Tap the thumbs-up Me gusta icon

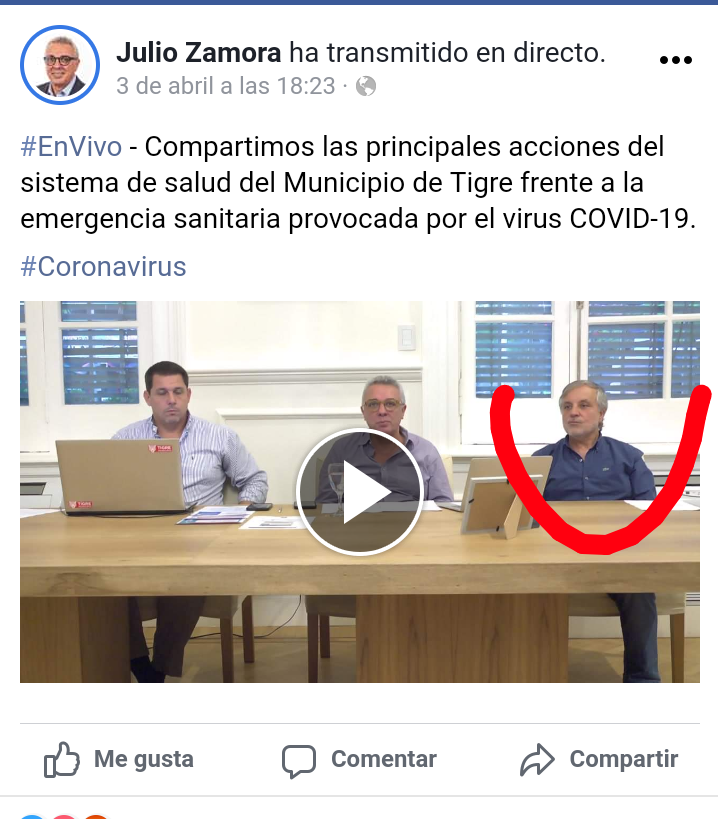point(62,759)
